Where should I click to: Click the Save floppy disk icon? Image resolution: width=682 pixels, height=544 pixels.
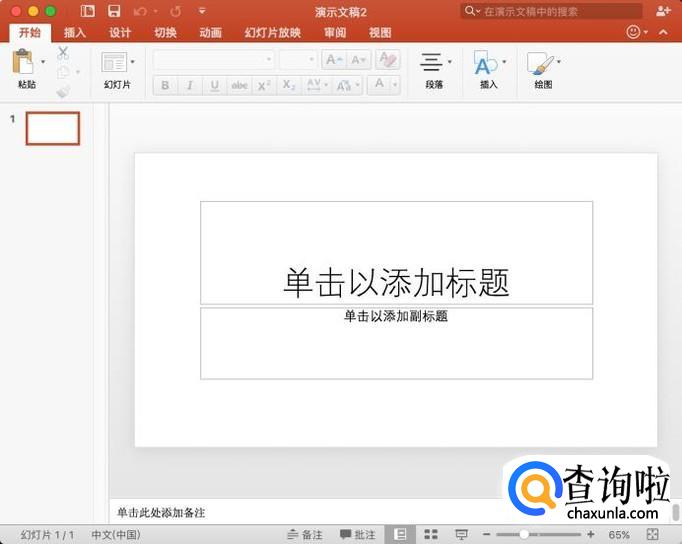pyautogui.click(x=114, y=11)
